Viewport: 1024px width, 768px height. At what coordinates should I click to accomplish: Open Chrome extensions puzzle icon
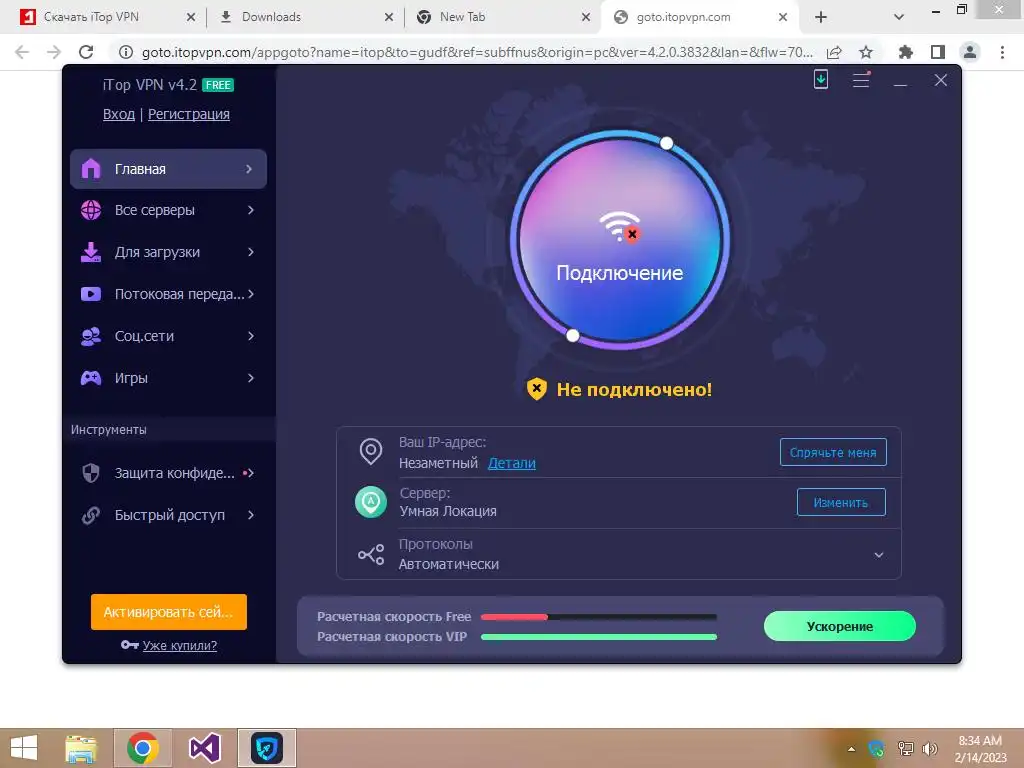[x=906, y=52]
